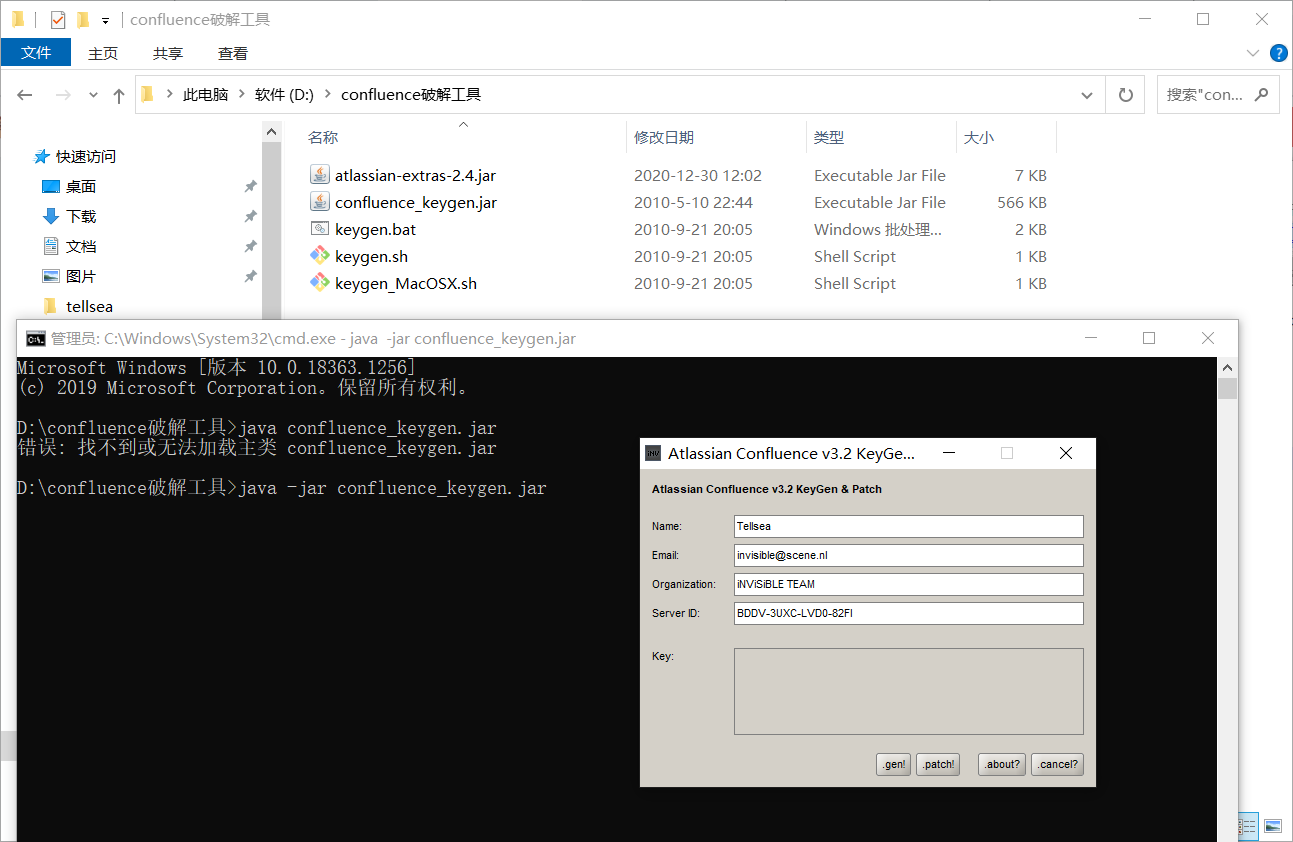This screenshot has height=842, width=1293.
Task: Click the keygen.bat batch file icon
Action: pos(320,229)
